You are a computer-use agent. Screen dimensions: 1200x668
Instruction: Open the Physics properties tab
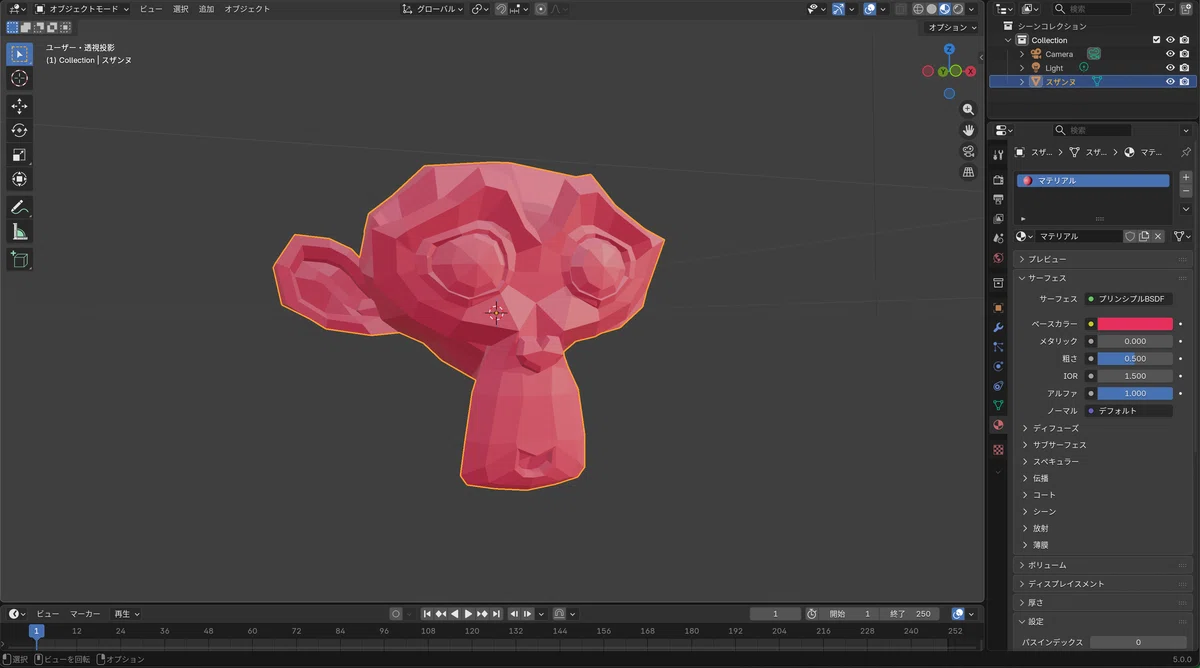click(x=998, y=366)
